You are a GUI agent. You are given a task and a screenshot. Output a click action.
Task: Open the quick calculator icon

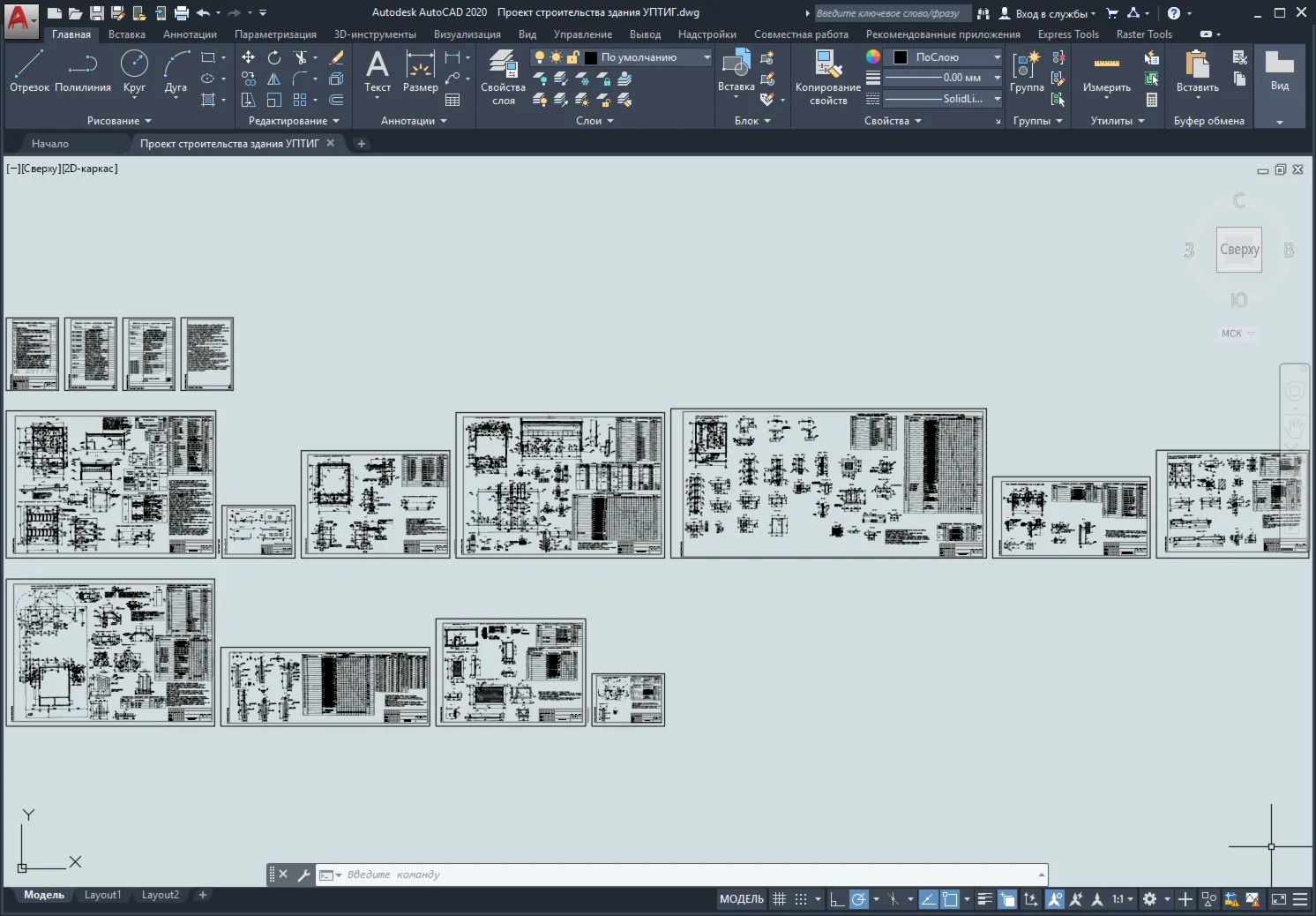pyautogui.click(x=1152, y=100)
